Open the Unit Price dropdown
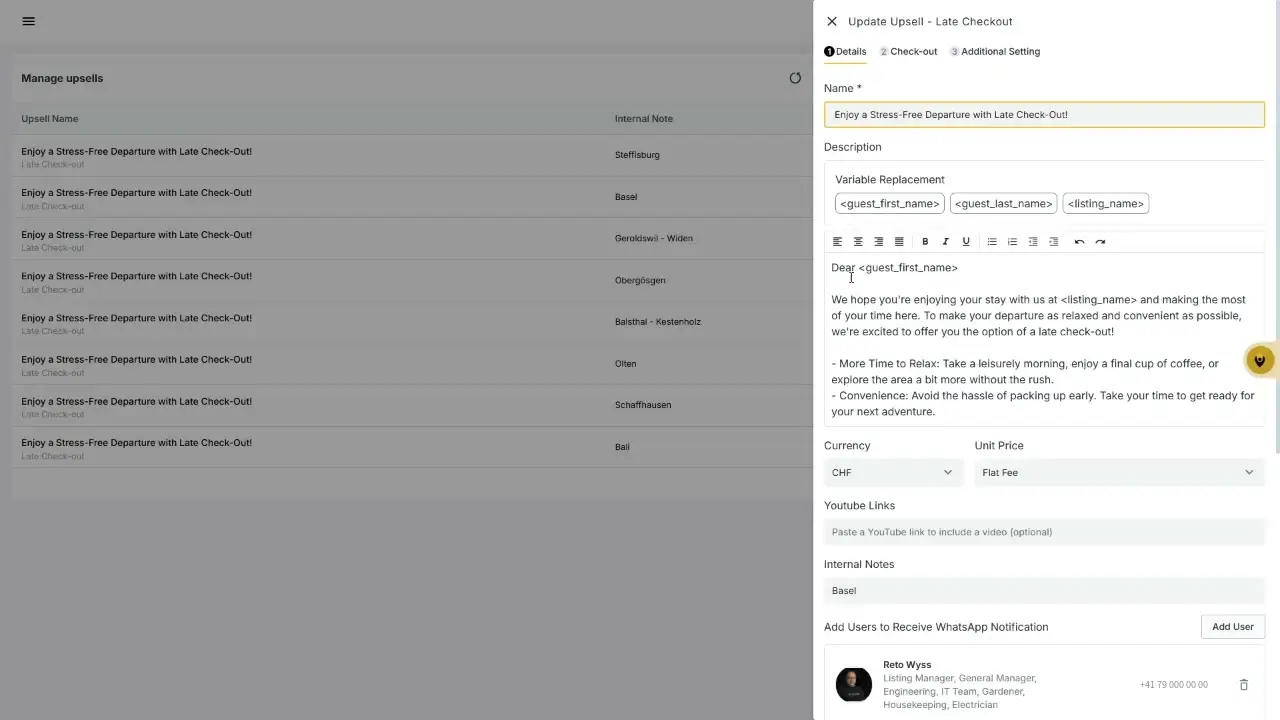The image size is (1280, 720). pos(1119,473)
